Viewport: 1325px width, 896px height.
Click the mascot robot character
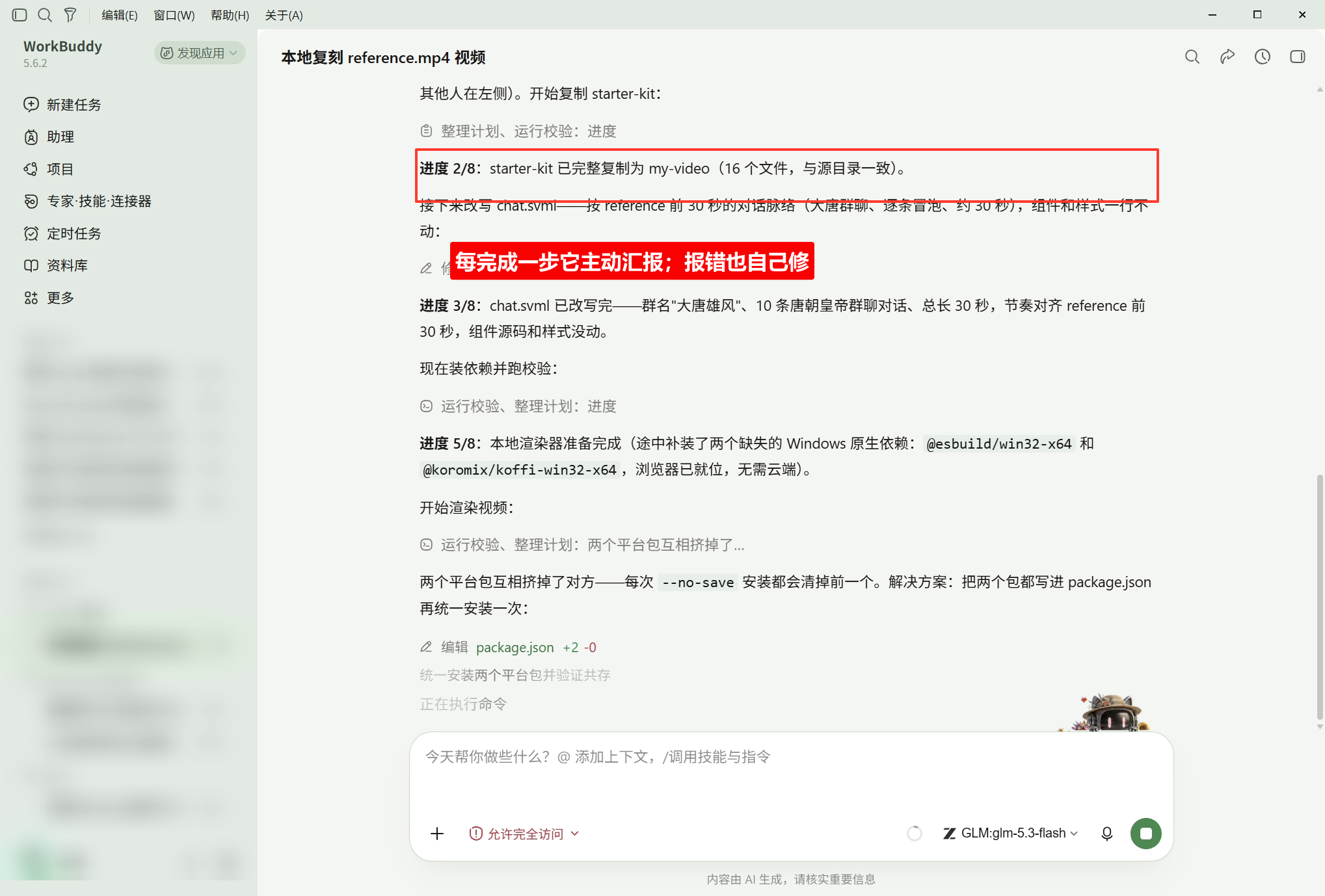coord(1110,713)
